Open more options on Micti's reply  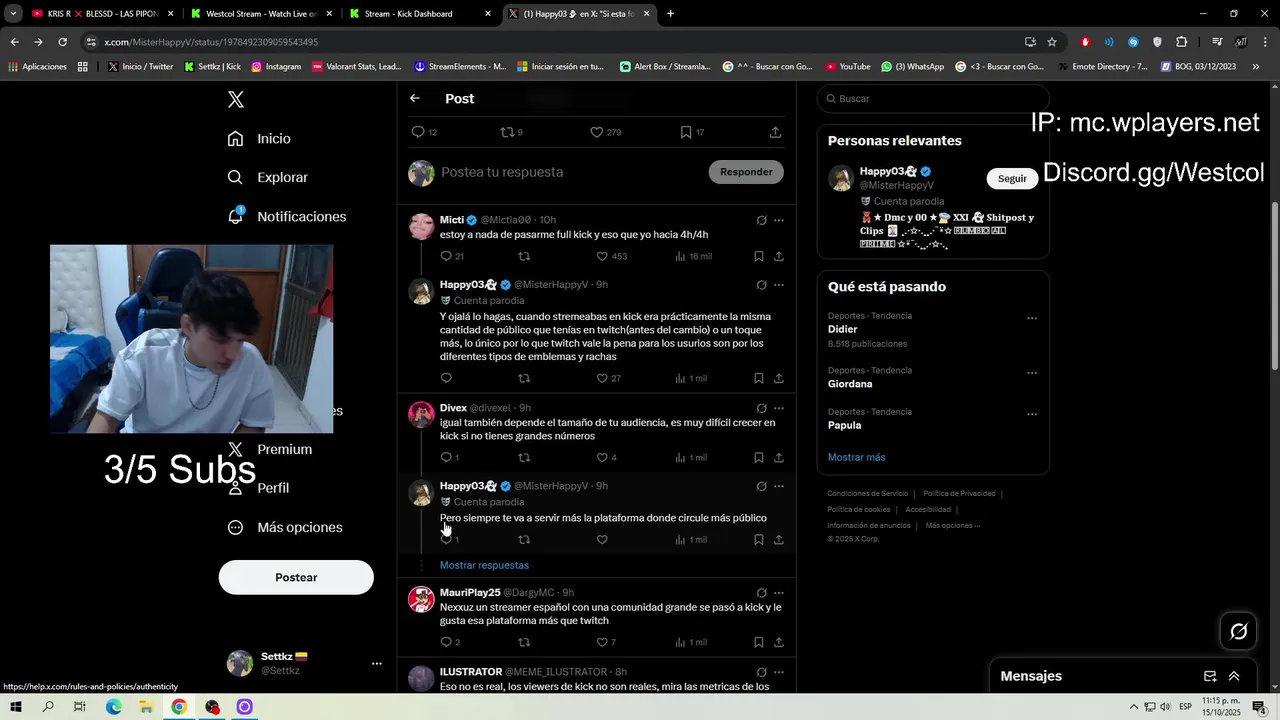pyautogui.click(x=778, y=220)
